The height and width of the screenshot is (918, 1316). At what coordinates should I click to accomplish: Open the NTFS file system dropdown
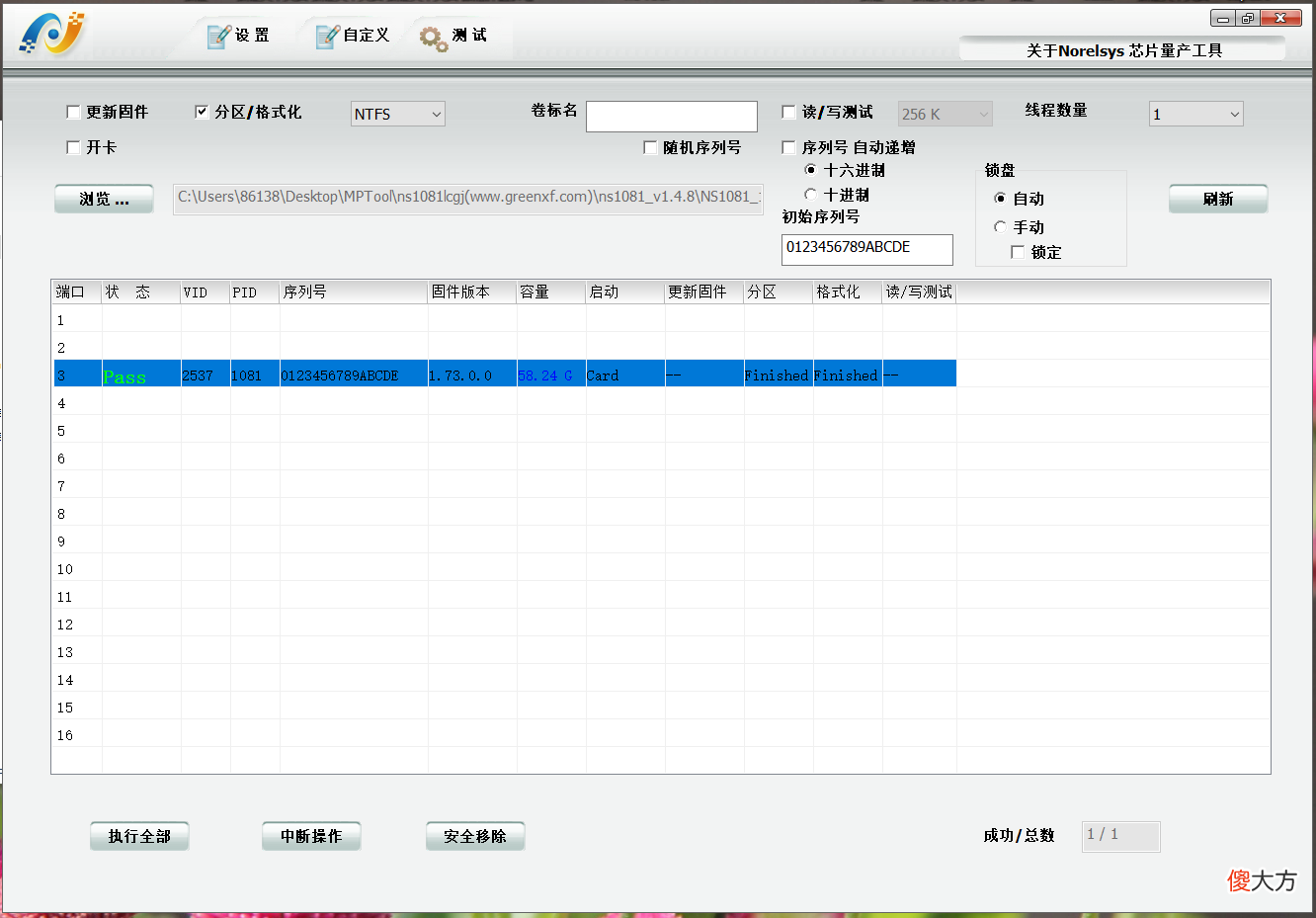click(x=398, y=114)
